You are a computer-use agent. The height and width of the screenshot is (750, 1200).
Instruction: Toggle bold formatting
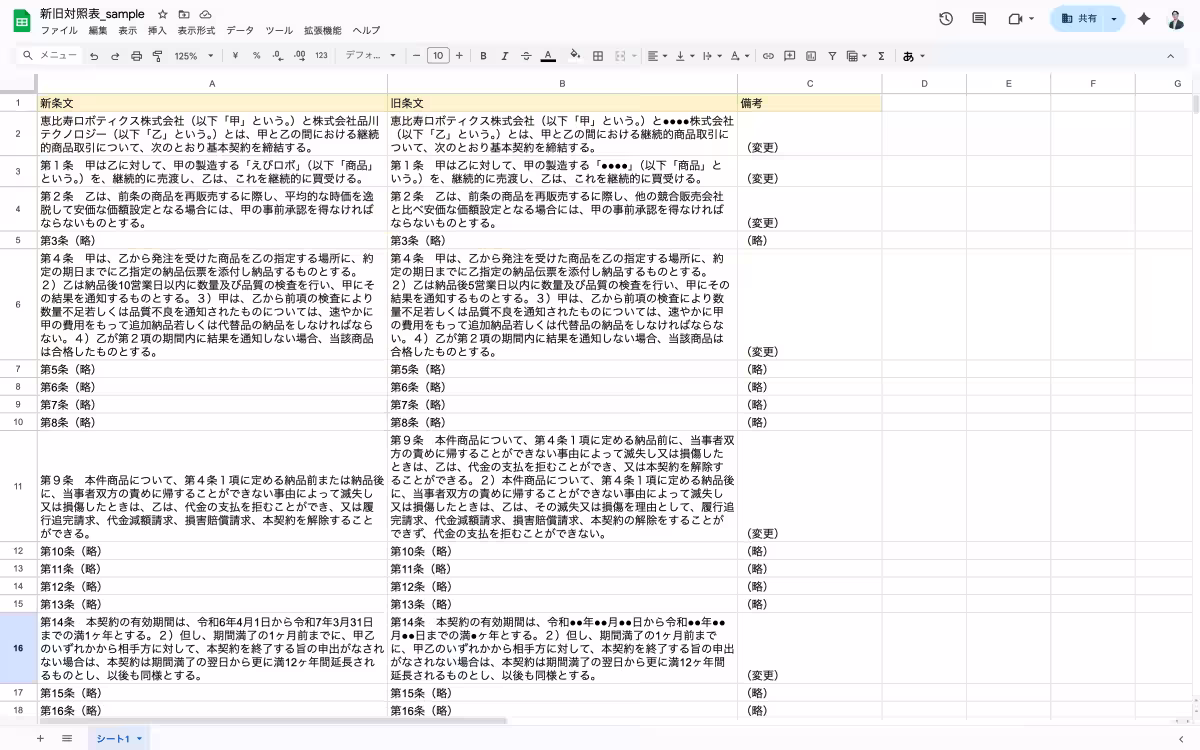click(x=483, y=56)
